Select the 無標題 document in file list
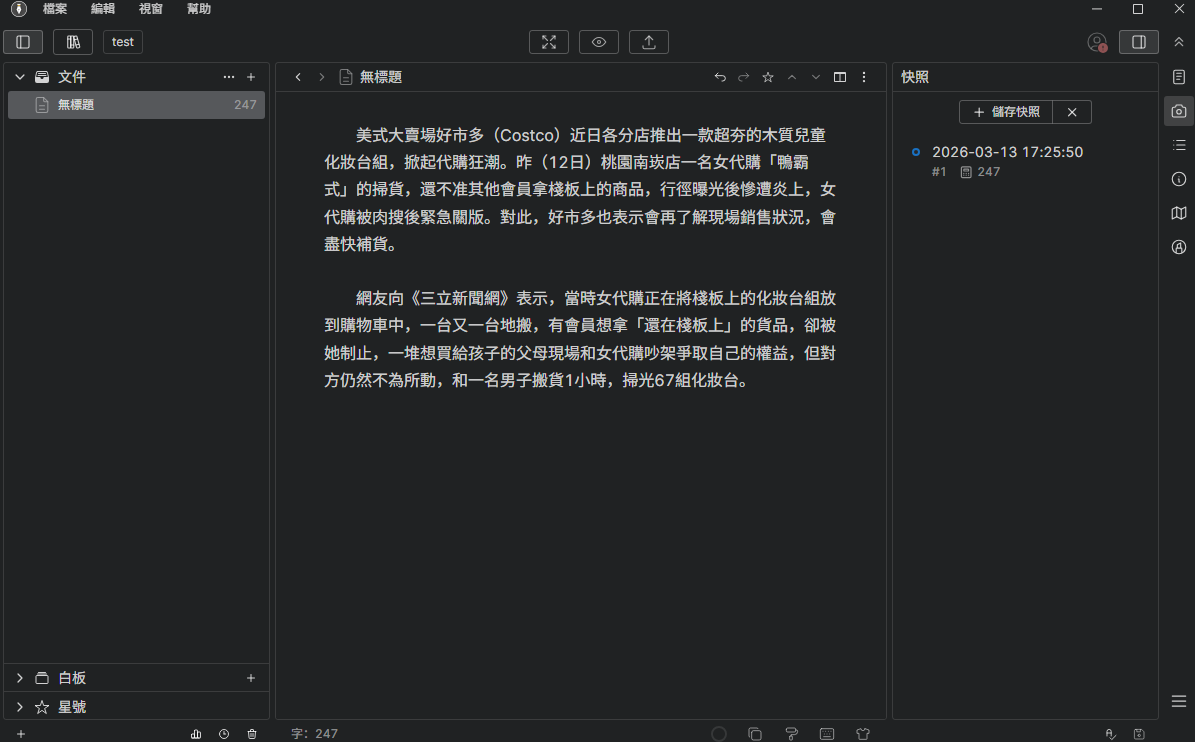This screenshot has width=1195, height=742. (x=136, y=105)
